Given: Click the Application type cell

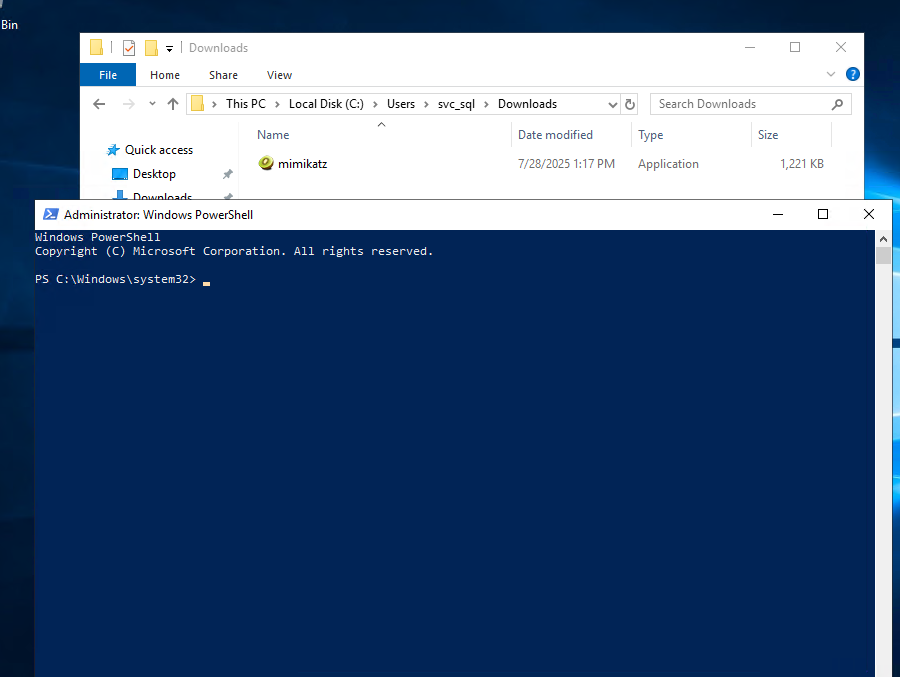Looking at the screenshot, I should [x=668, y=164].
